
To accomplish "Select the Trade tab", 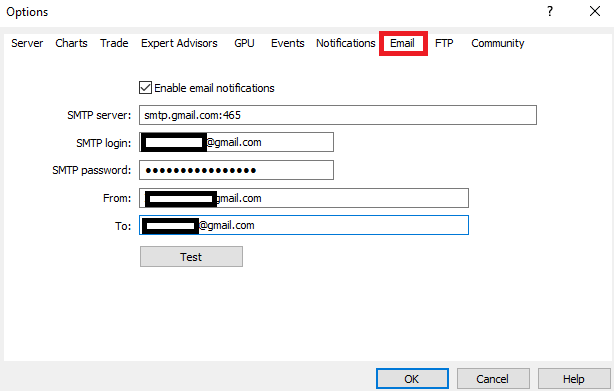I will coord(114,43).
